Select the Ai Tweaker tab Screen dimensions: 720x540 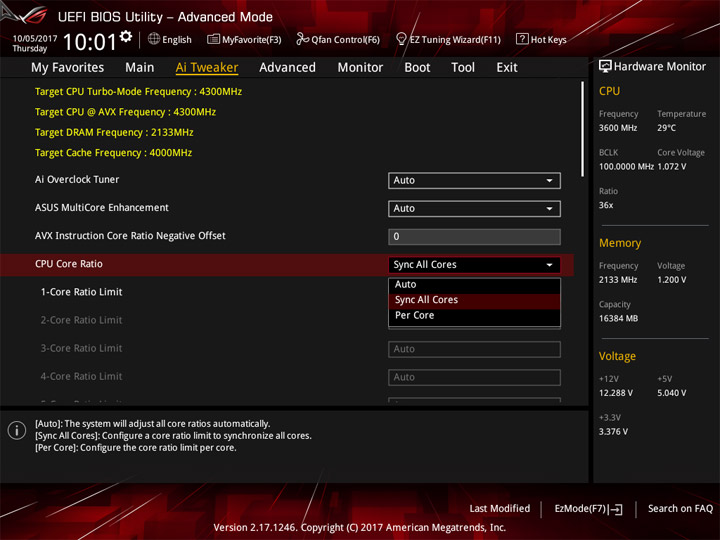207,68
